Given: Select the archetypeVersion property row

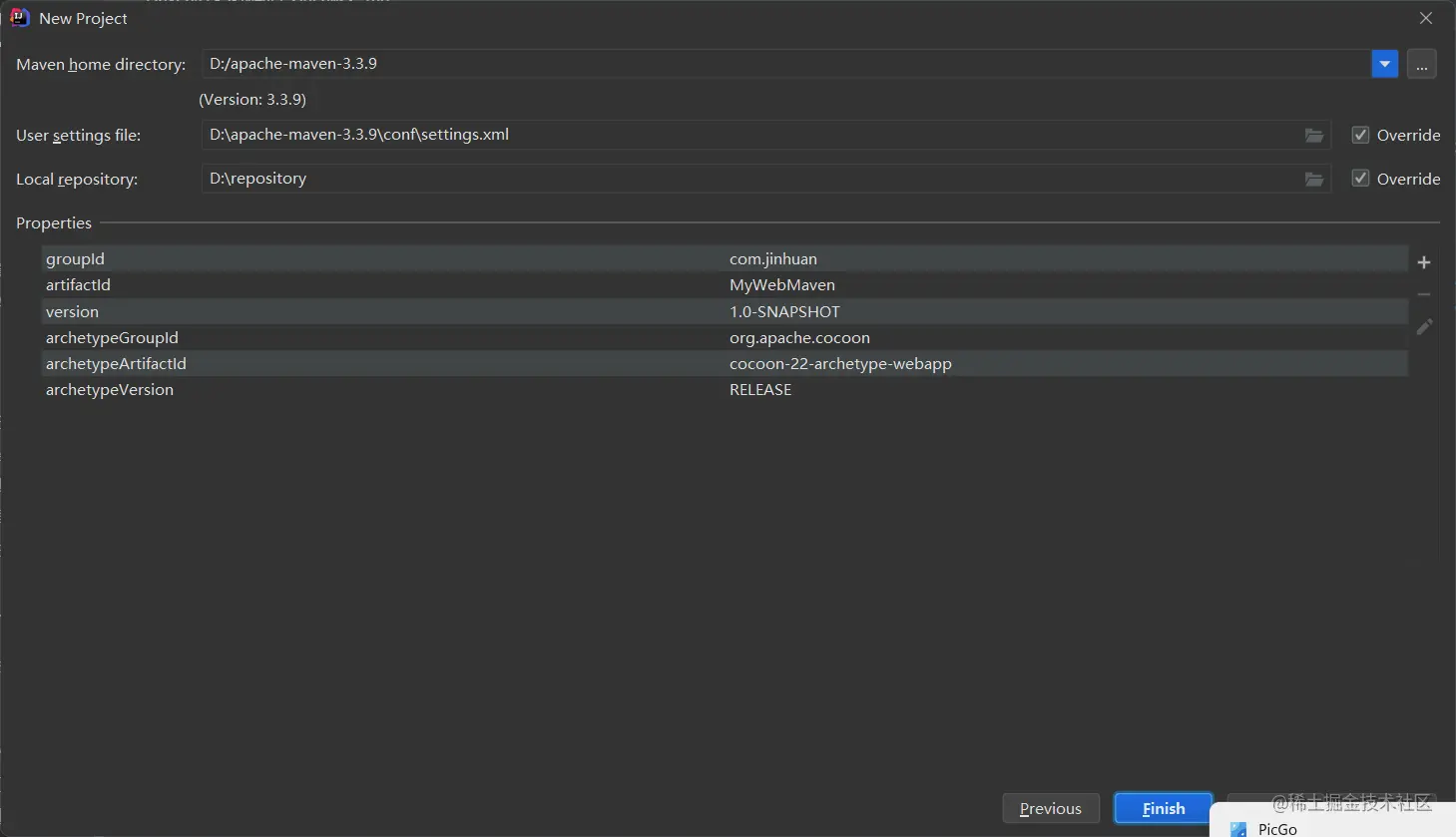Looking at the screenshot, I should pyautogui.click(x=725, y=389).
